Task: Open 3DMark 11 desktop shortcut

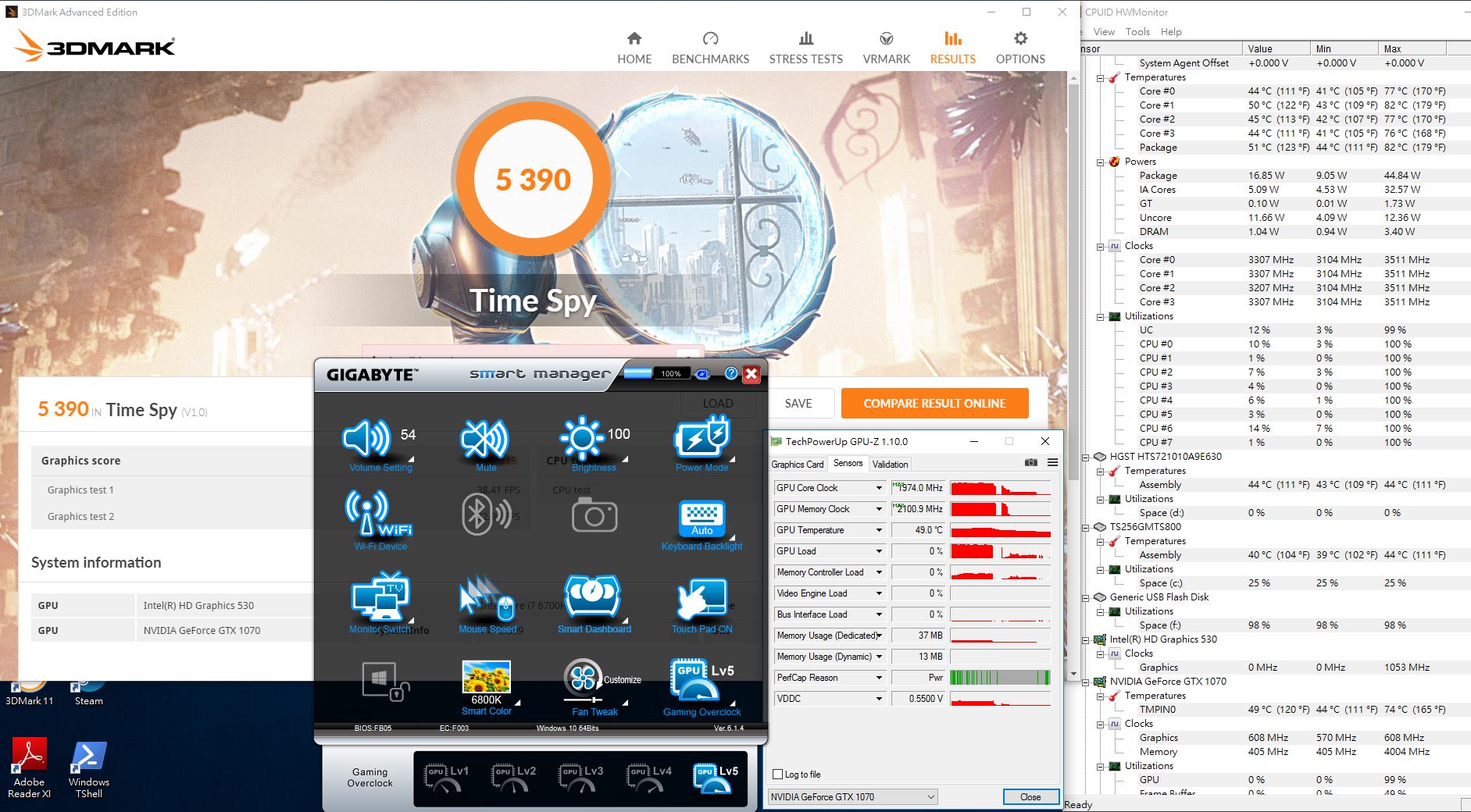Action: [29, 695]
